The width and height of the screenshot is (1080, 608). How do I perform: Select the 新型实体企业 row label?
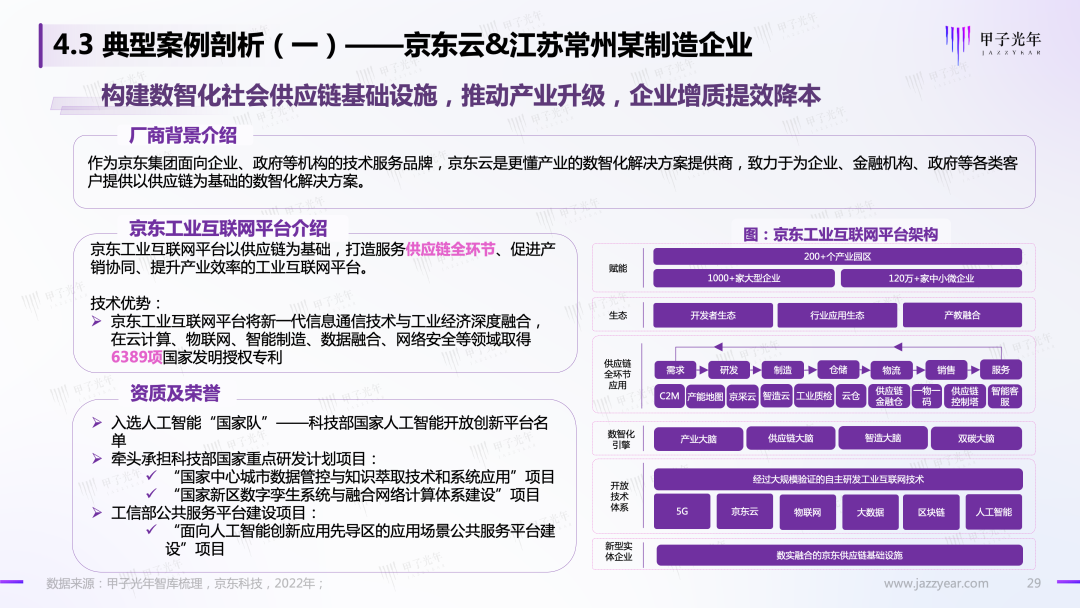pos(619,552)
